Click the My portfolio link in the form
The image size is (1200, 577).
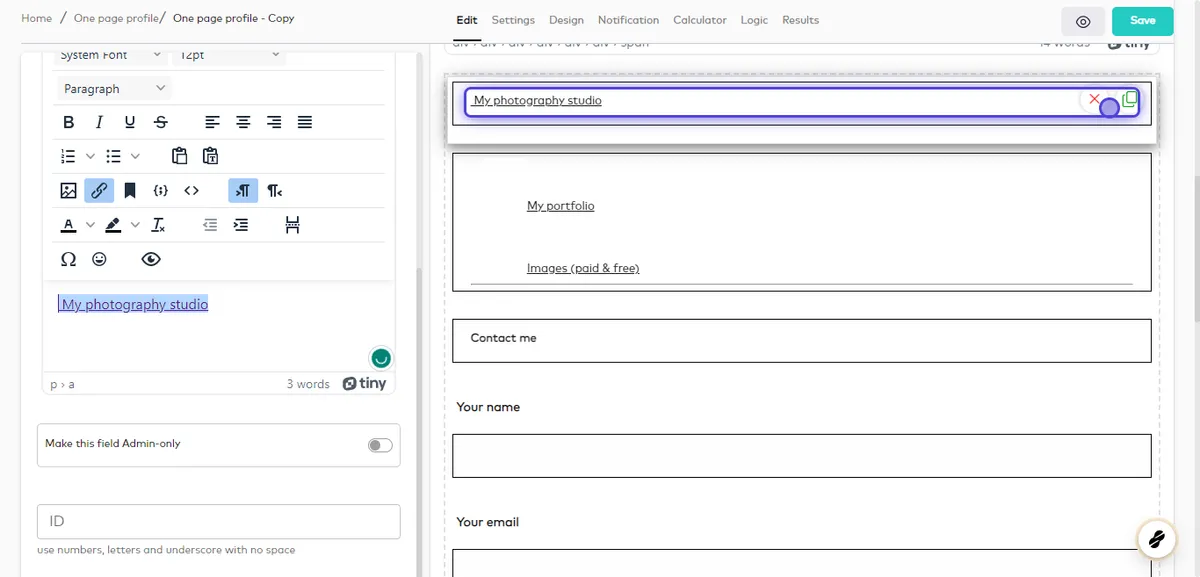(x=560, y=206)
